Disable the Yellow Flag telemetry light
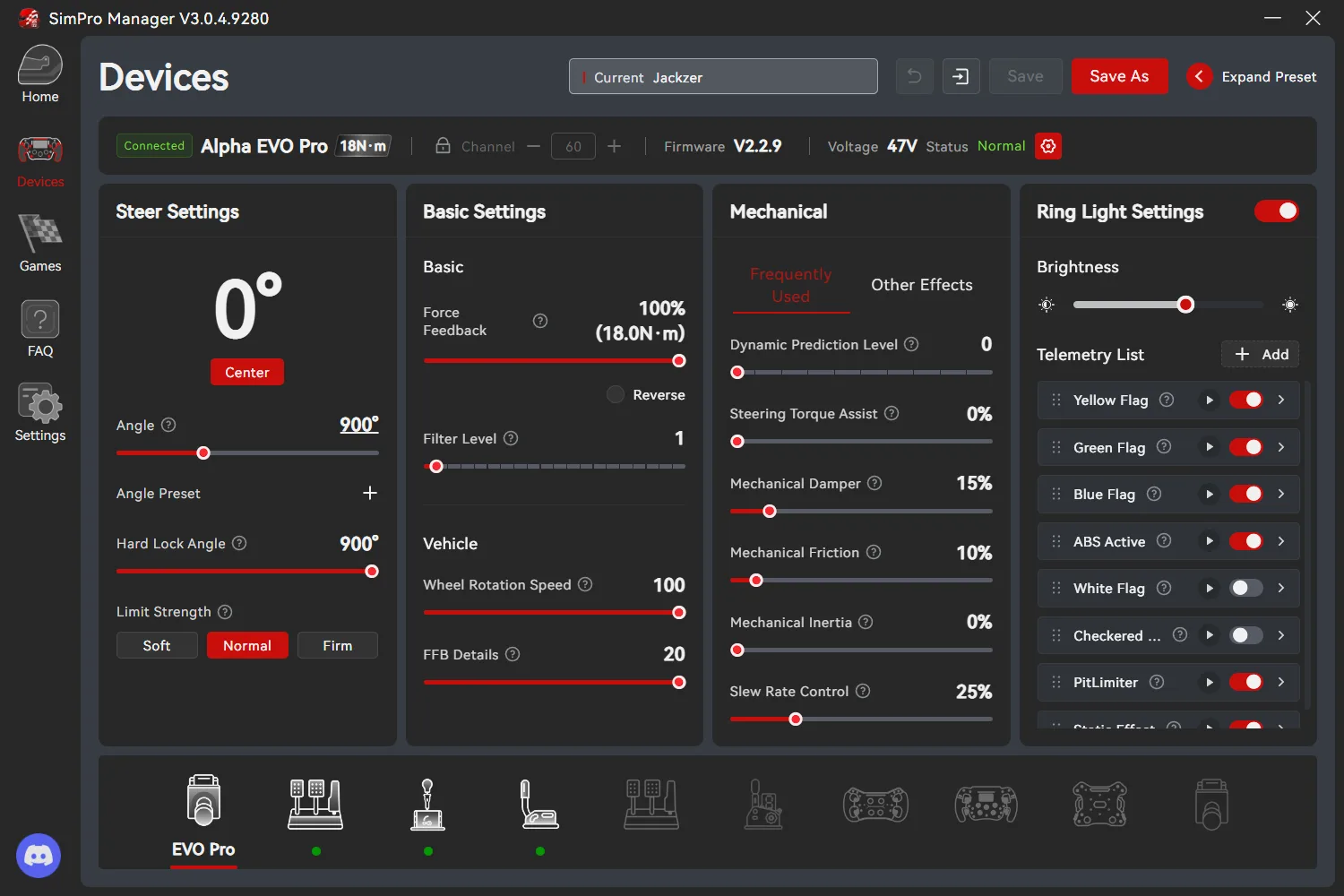 coord(1245,400)
